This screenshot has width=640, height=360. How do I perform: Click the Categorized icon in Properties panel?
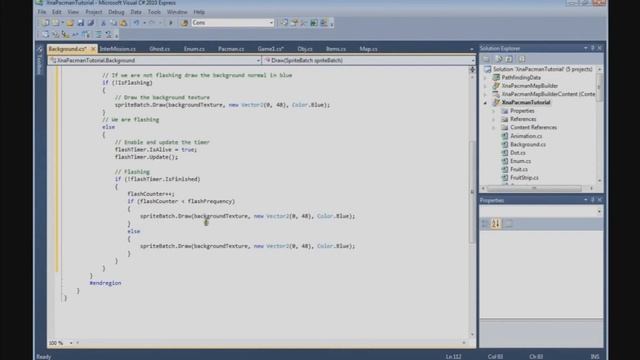tap(485, 224)
